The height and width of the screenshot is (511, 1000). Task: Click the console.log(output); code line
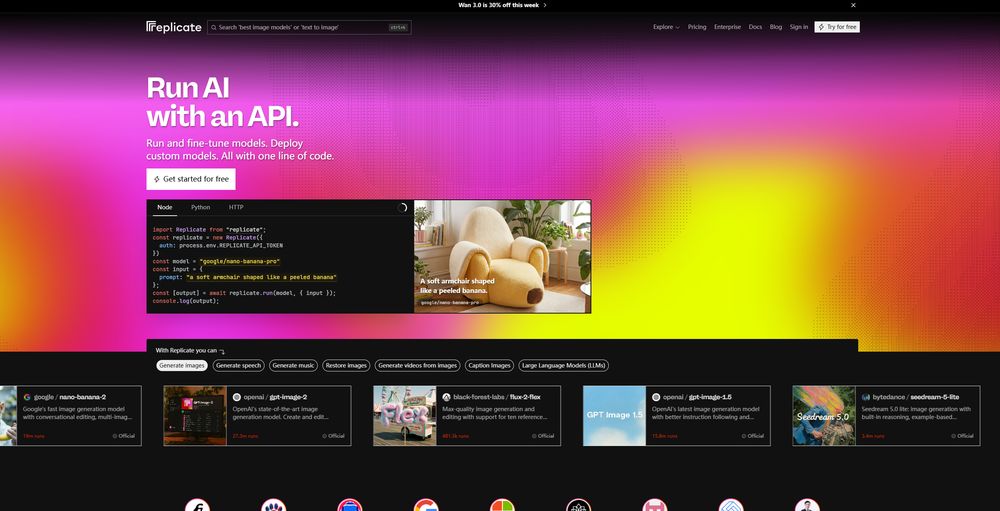click(x=186, y=301)
